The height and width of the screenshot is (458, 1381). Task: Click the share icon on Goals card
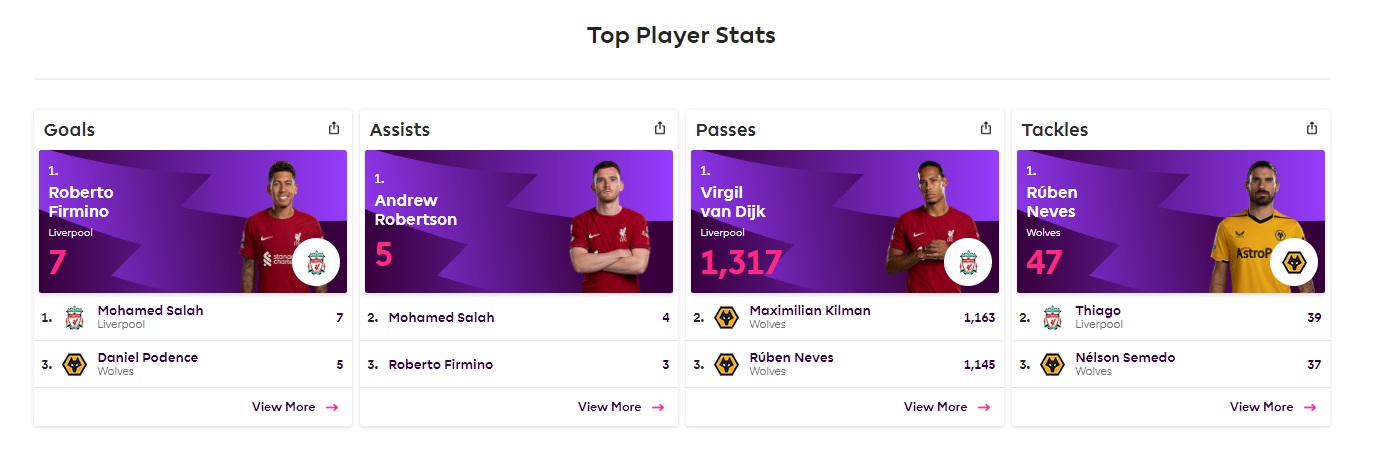[x=334, y=128]
